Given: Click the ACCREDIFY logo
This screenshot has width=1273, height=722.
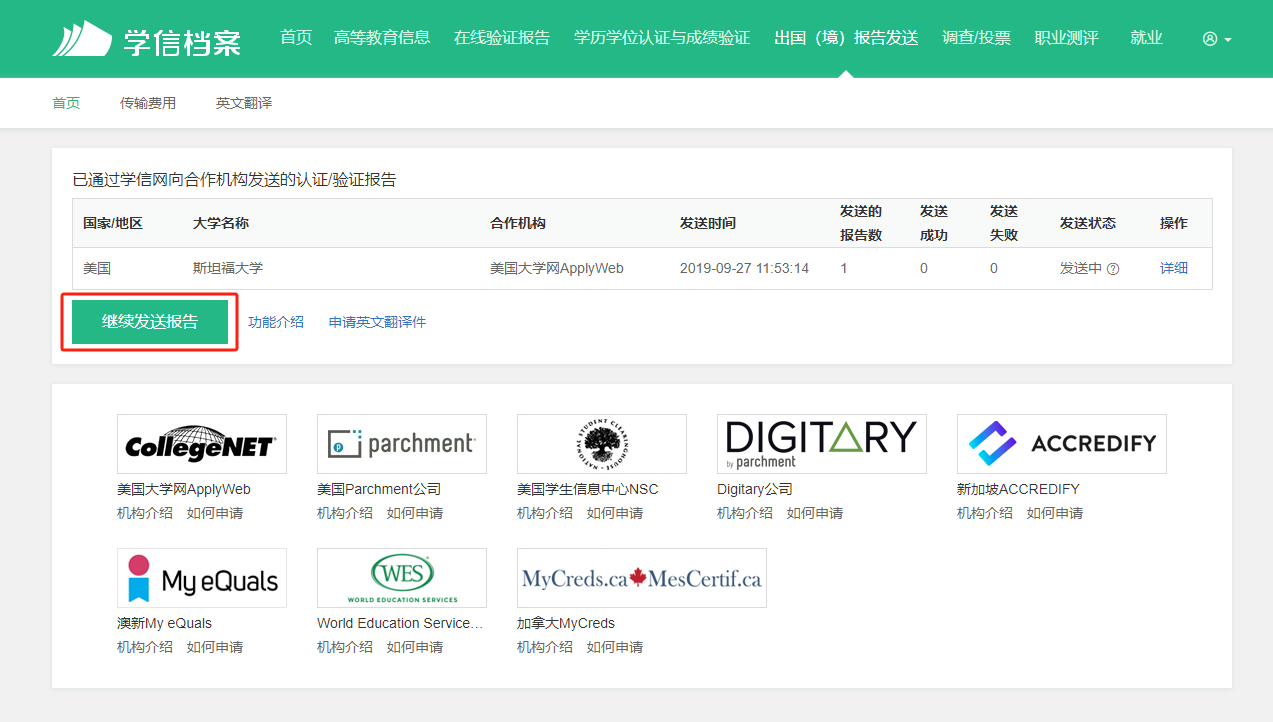Looking at the screenshot, I should [x=1062, y=444].
